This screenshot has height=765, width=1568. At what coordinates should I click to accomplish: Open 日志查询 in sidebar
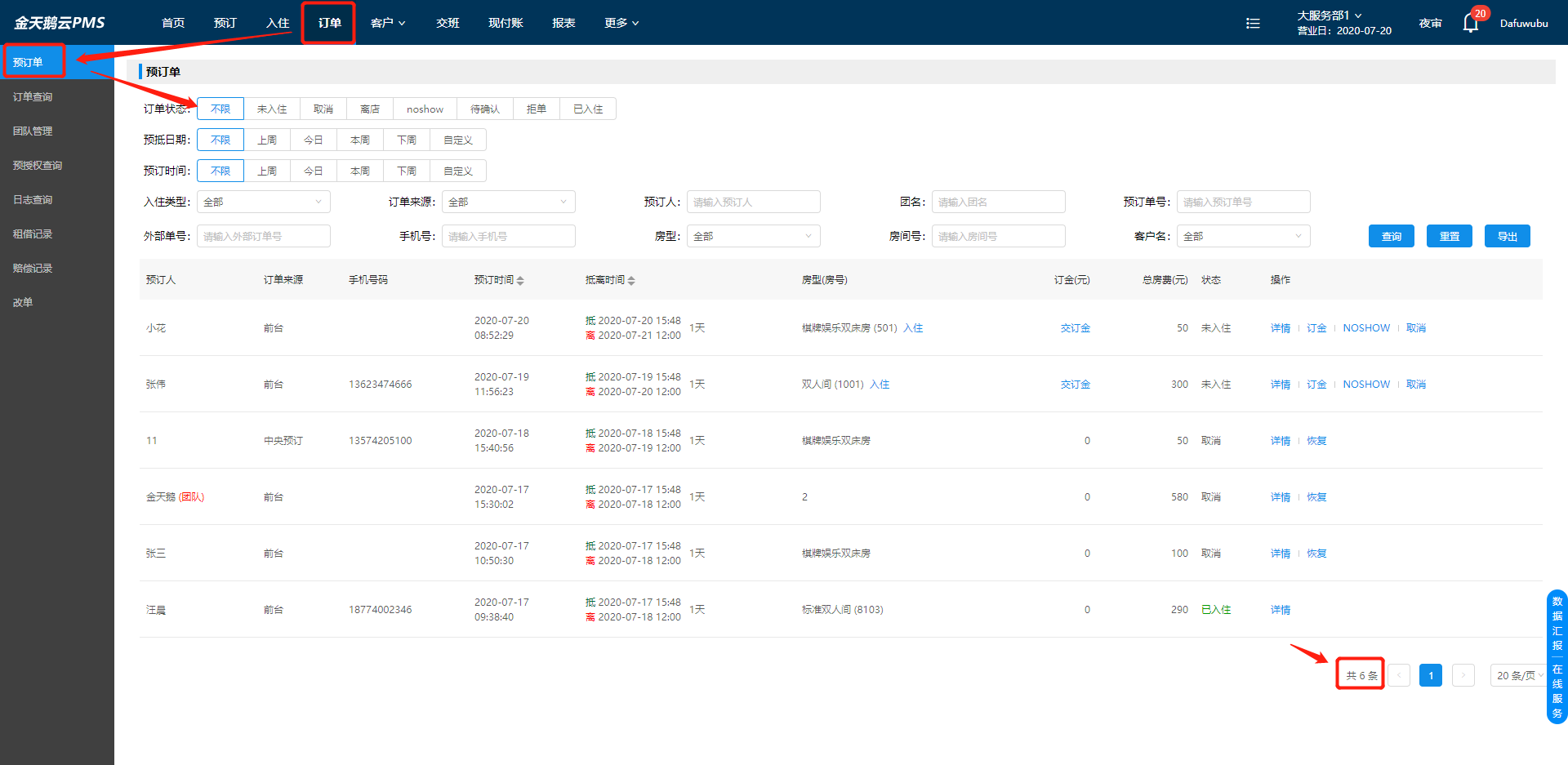pos(57,199)
